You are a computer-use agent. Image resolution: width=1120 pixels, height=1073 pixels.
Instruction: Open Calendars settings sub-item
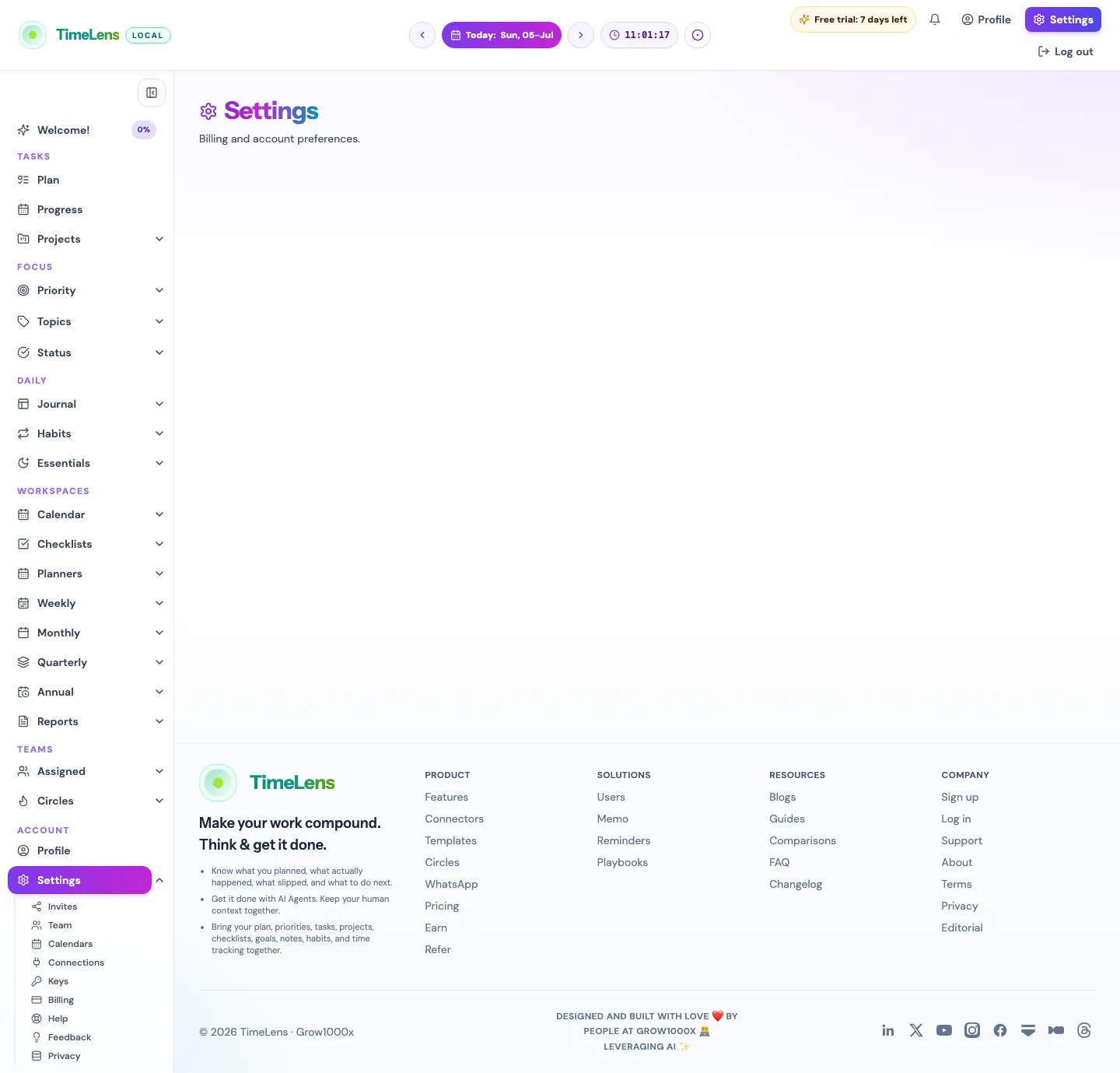[x=70, y=944]
